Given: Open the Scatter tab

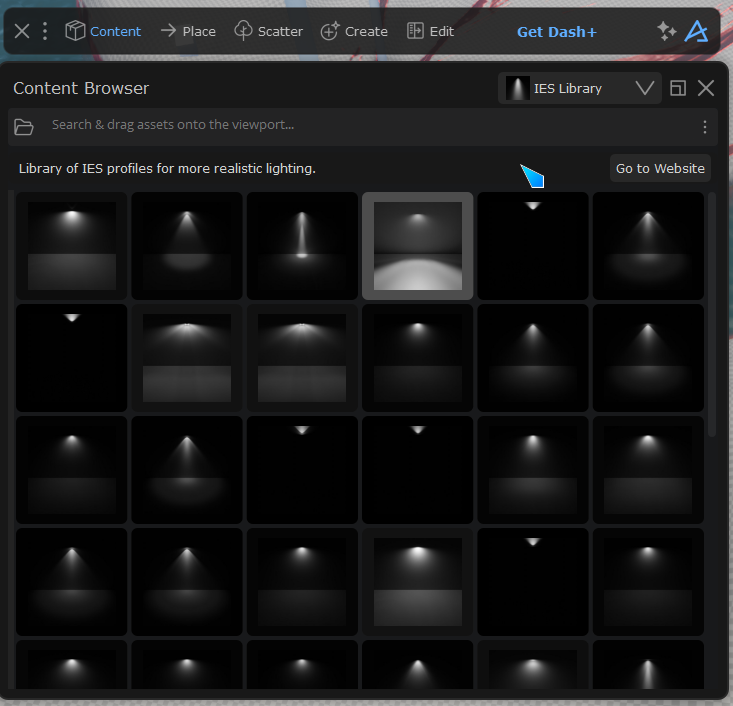Looking at the screenshot, I should (x=268, y=31).
